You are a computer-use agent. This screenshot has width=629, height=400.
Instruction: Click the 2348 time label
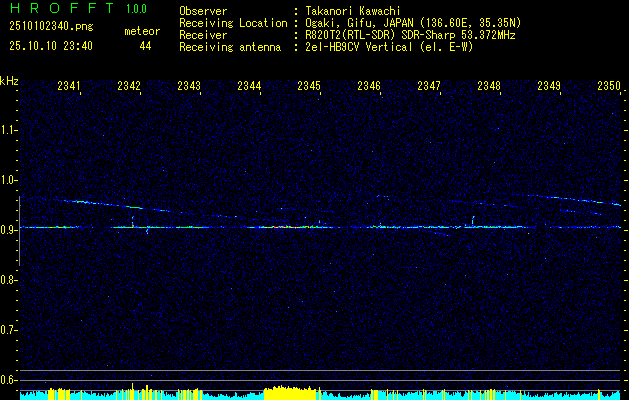(x=489, y=87)
